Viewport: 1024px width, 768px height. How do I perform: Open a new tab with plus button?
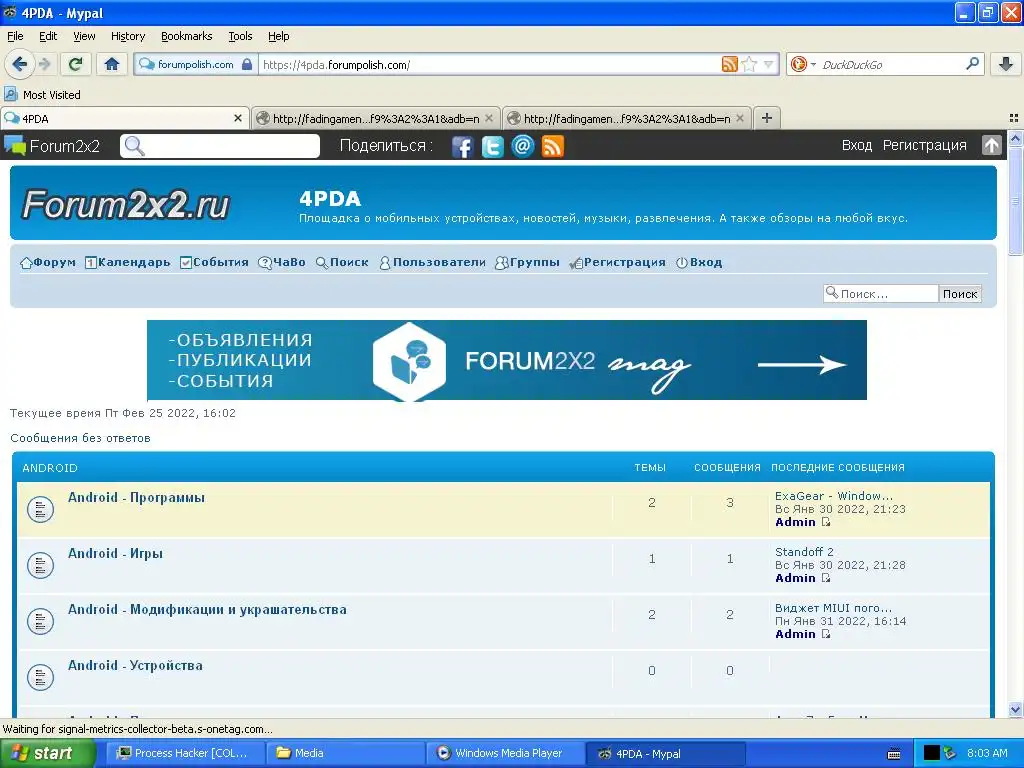click(x=767, y=118)
